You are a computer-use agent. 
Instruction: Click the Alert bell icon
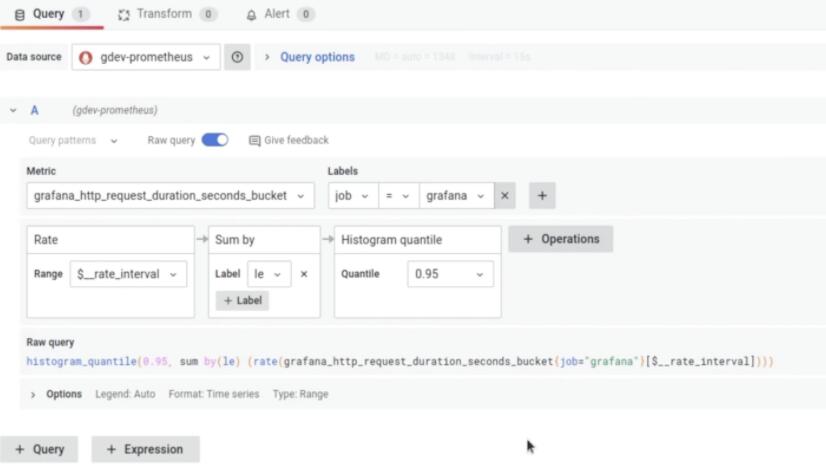pos(251,15)
